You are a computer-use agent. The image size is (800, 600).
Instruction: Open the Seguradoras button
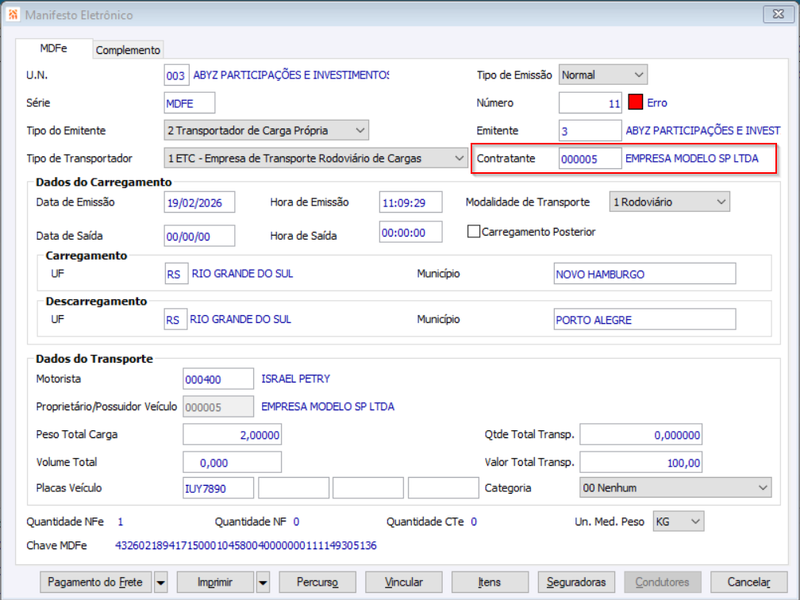(x=576, y=582)
